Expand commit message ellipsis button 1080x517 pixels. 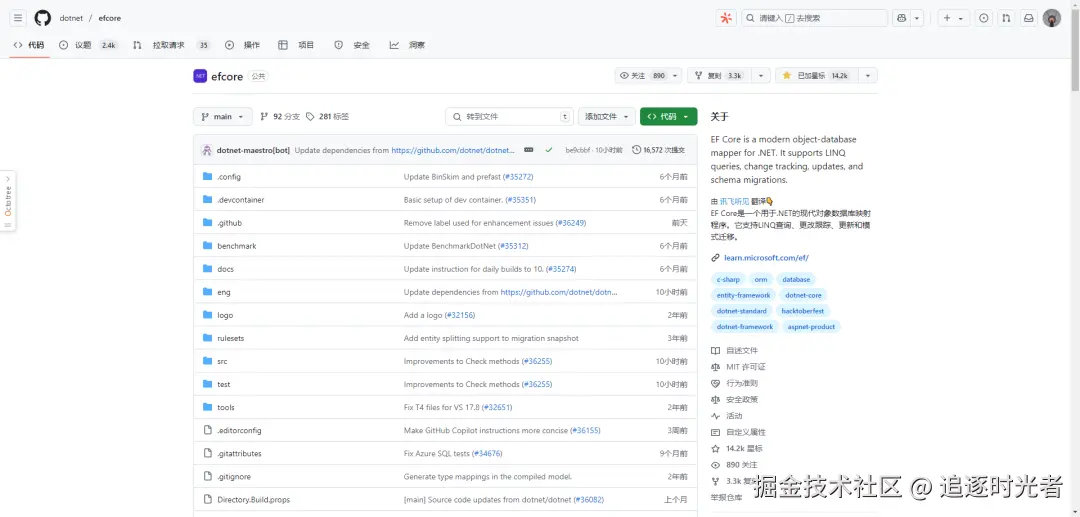tap(528, 149)
